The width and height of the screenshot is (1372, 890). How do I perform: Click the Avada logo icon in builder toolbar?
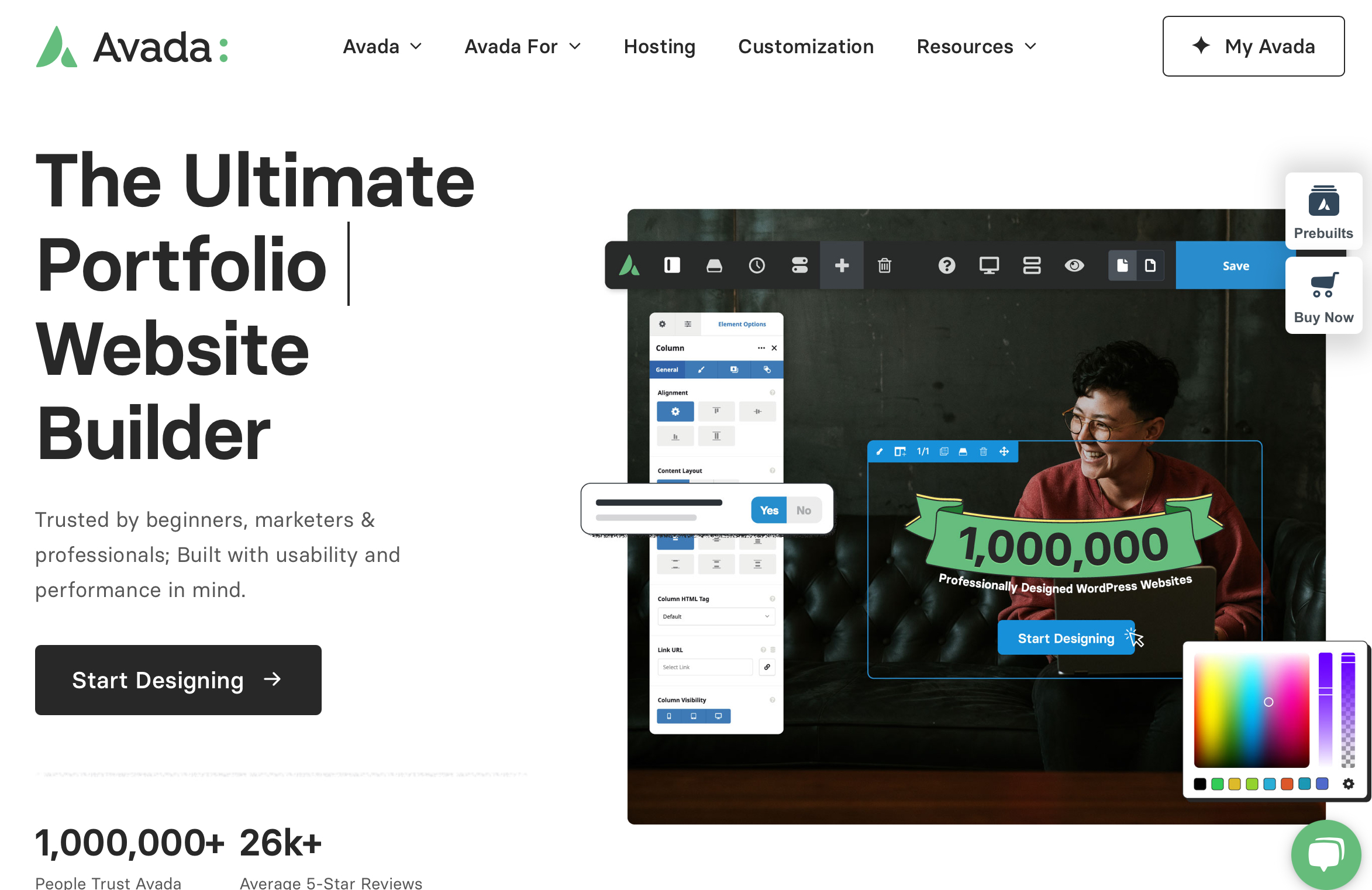[x=629, y=265]
